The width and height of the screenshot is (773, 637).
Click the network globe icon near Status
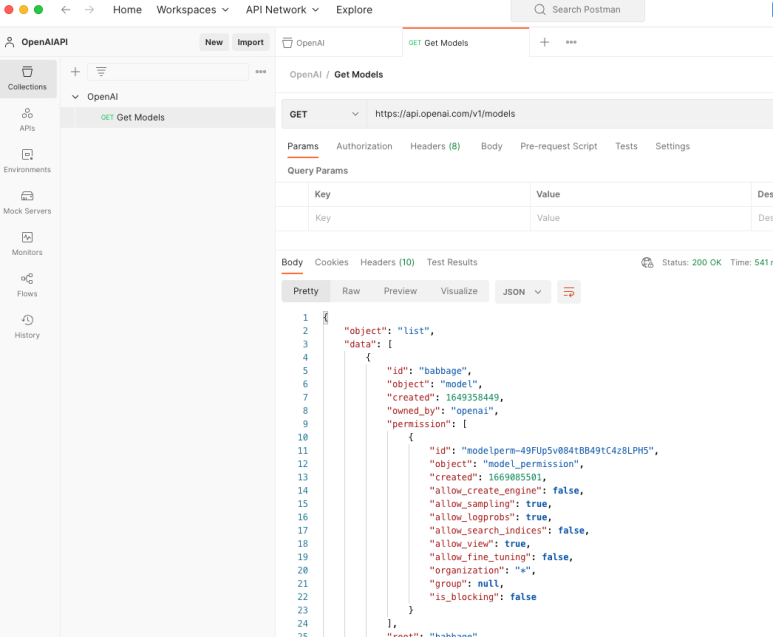(647, 262)
